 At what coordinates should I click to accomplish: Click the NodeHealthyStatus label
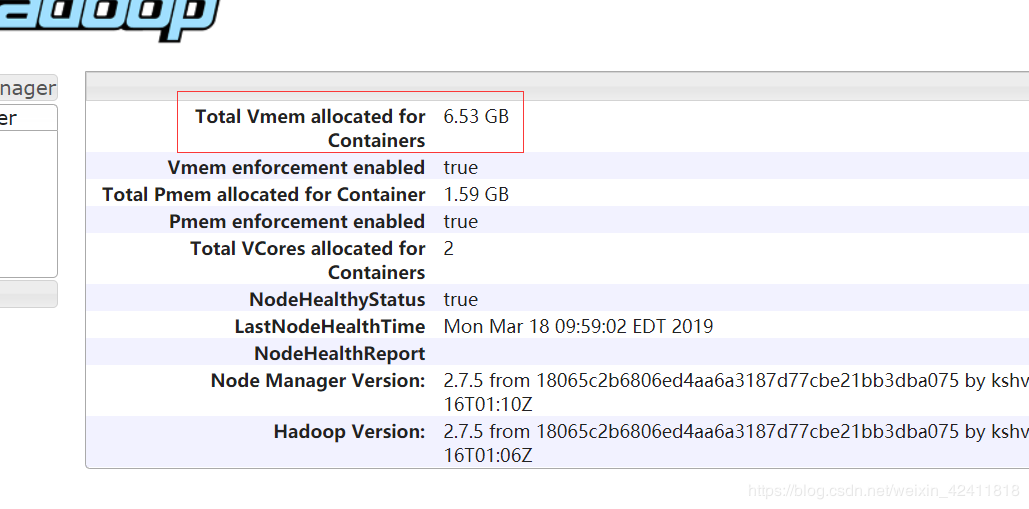coord(337,299)
